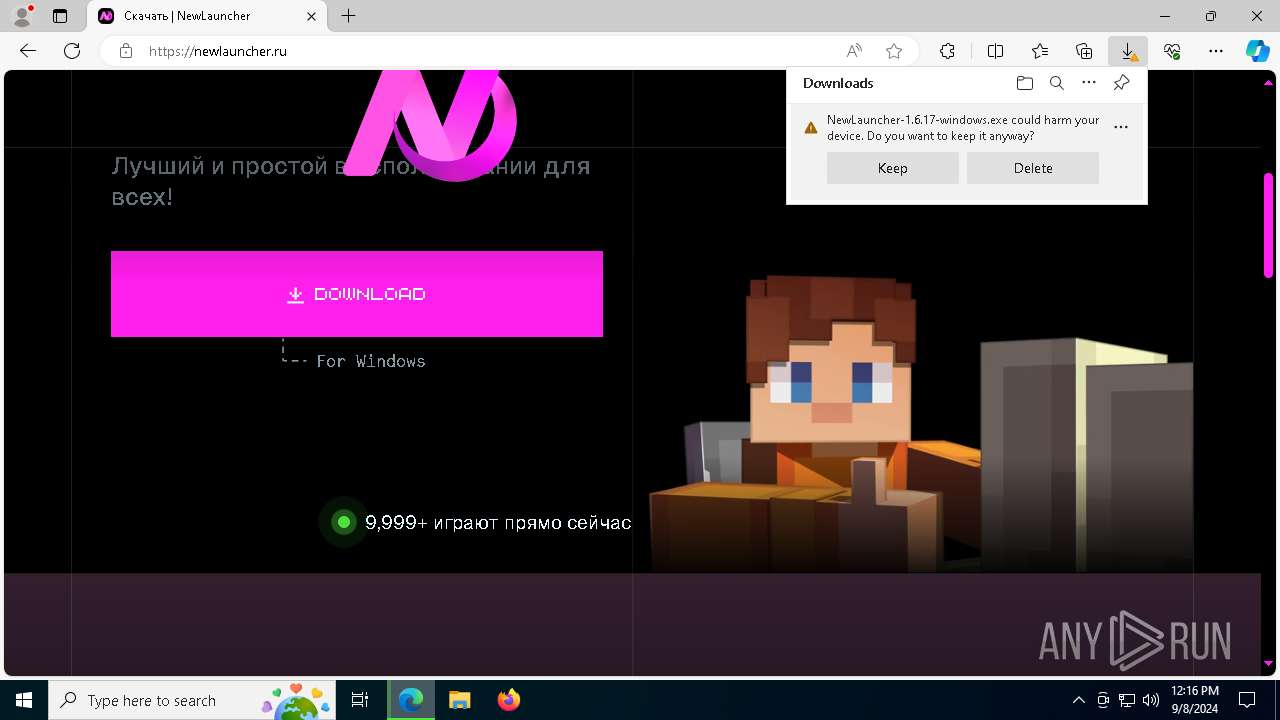The width and height of the screenshot is (1280, 720).
Task: Click scrollbar down arrow on page
Action: click(x=1268, y=663)
